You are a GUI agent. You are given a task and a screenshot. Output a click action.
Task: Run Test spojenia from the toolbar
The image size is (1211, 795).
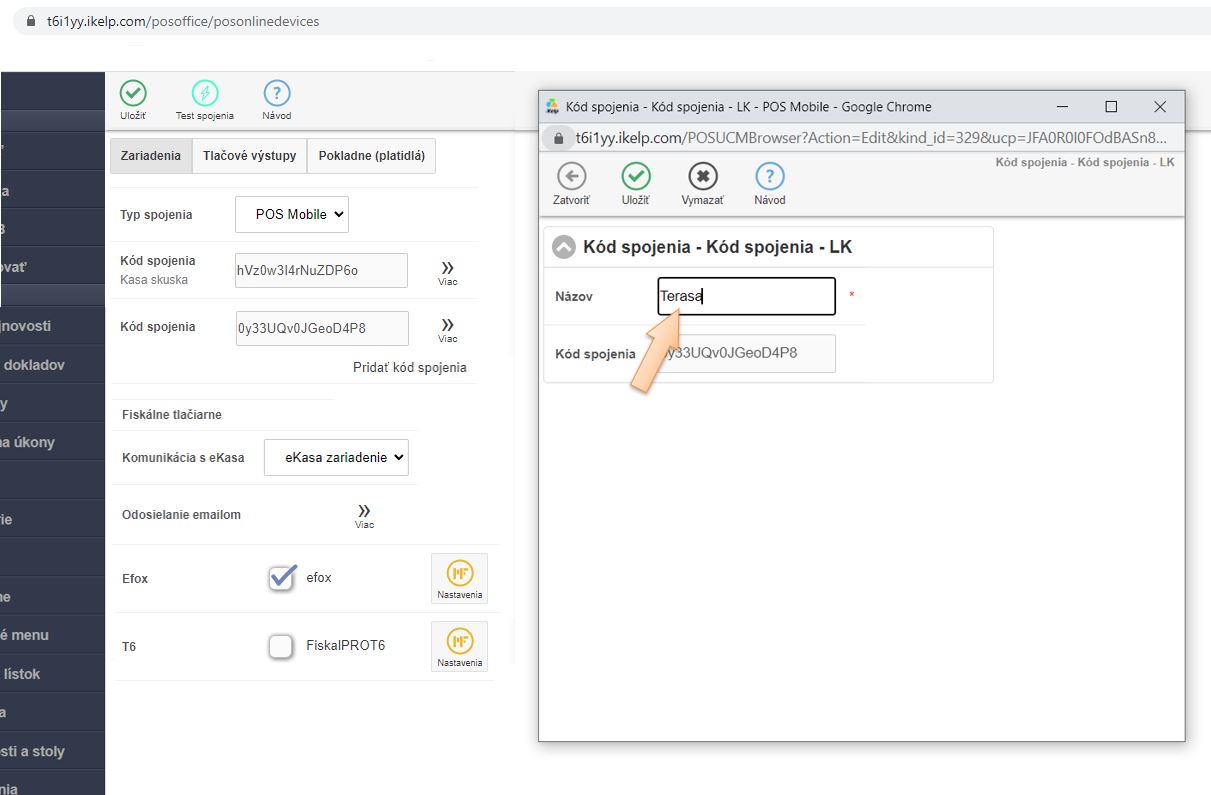tap(204, 94)
